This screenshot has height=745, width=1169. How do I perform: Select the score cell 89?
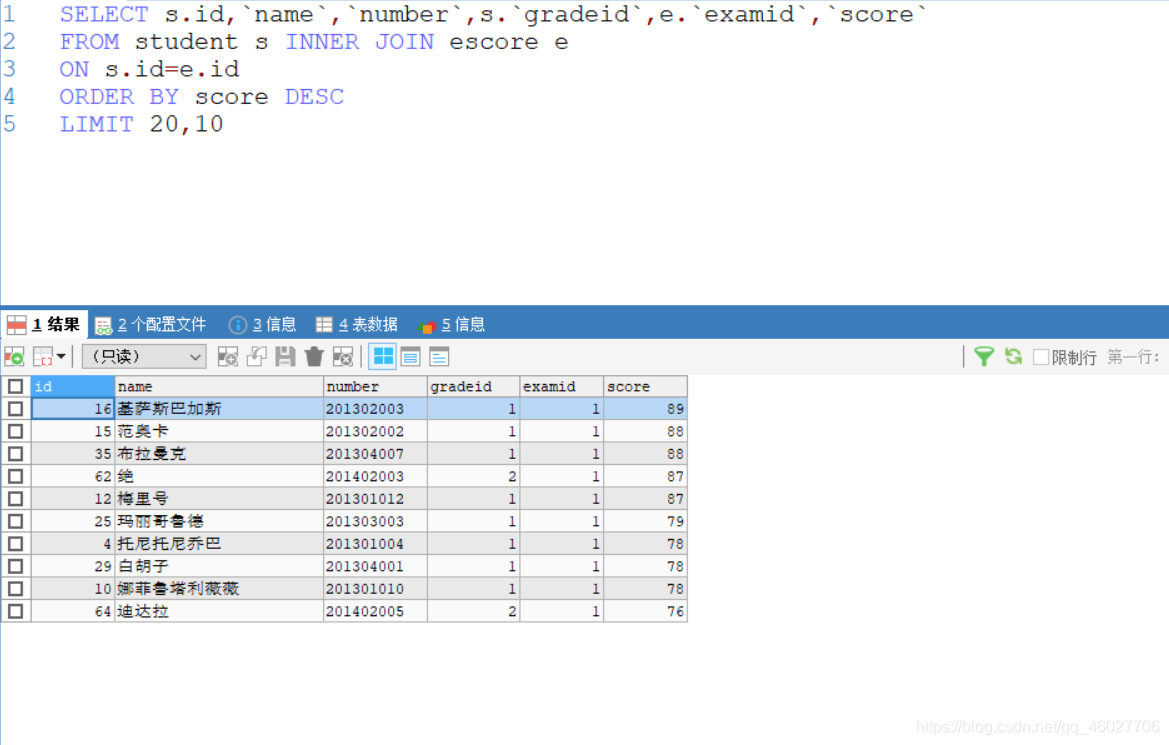[x=646, y=409]
